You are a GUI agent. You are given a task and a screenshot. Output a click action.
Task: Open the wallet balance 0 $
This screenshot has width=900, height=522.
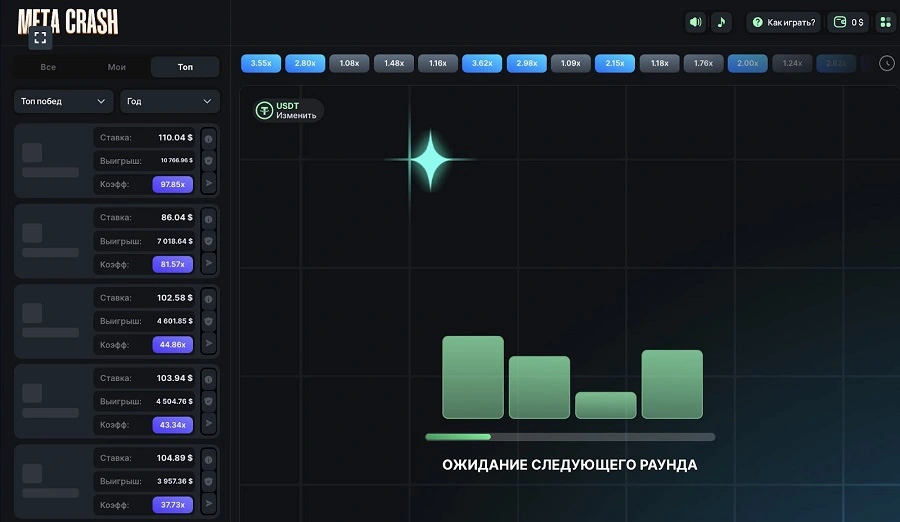tap(848, 22)
